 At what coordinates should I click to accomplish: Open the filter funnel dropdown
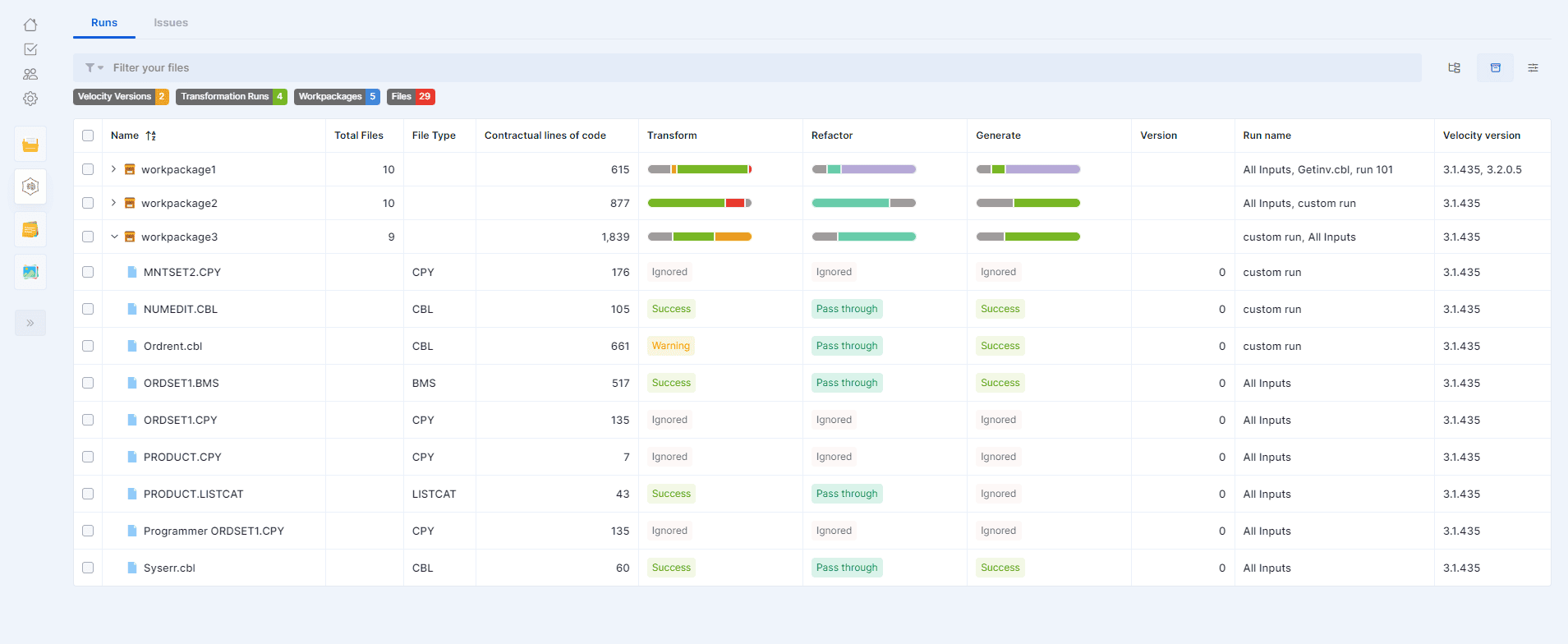pos(94,68)
